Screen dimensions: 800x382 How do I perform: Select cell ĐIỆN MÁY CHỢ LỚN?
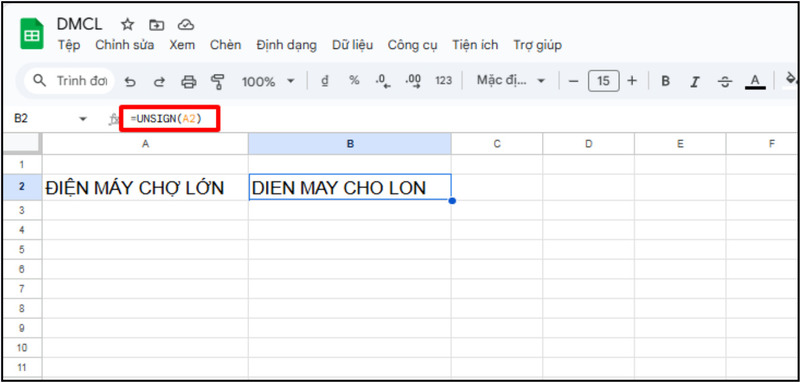point(145,188)
